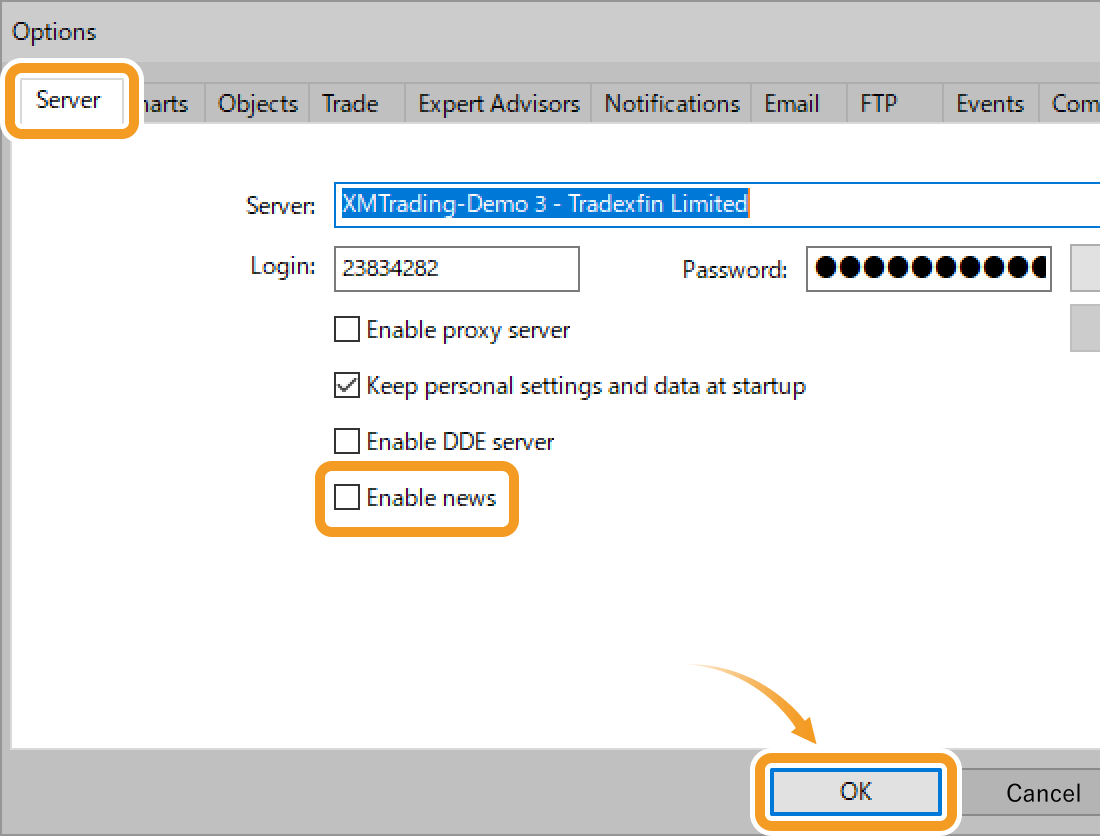Click the Login number input field
Screen dimensions: 1100x836
457,269
